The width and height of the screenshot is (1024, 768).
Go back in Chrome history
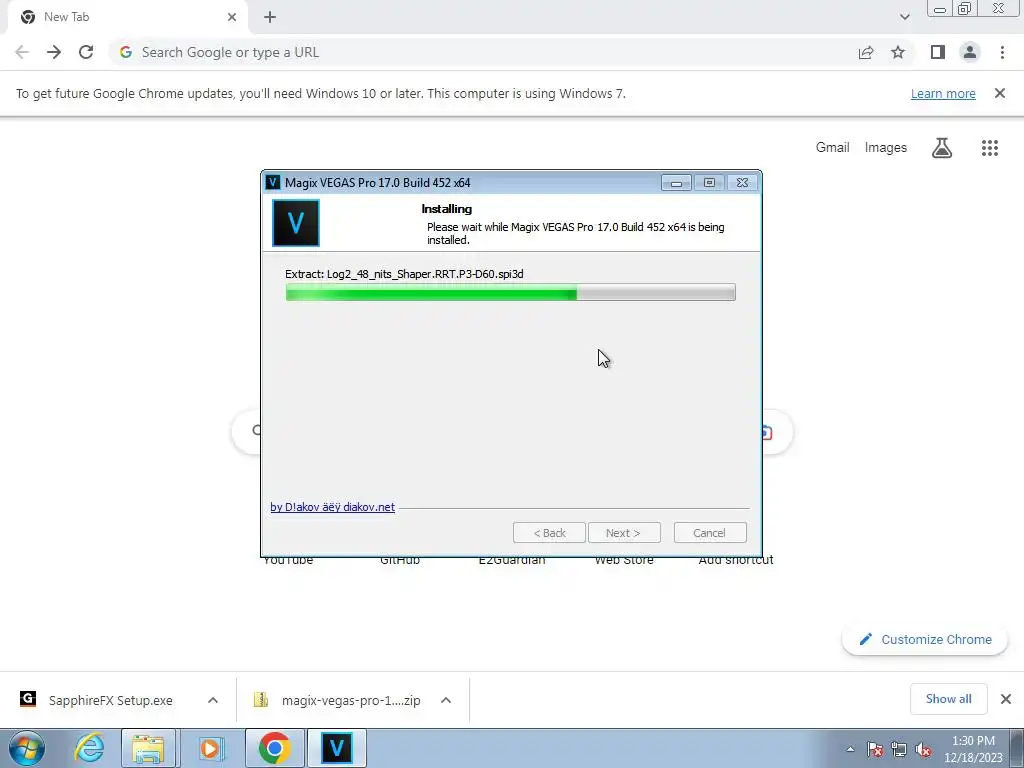pyautogui.click(x=22, y=52)
